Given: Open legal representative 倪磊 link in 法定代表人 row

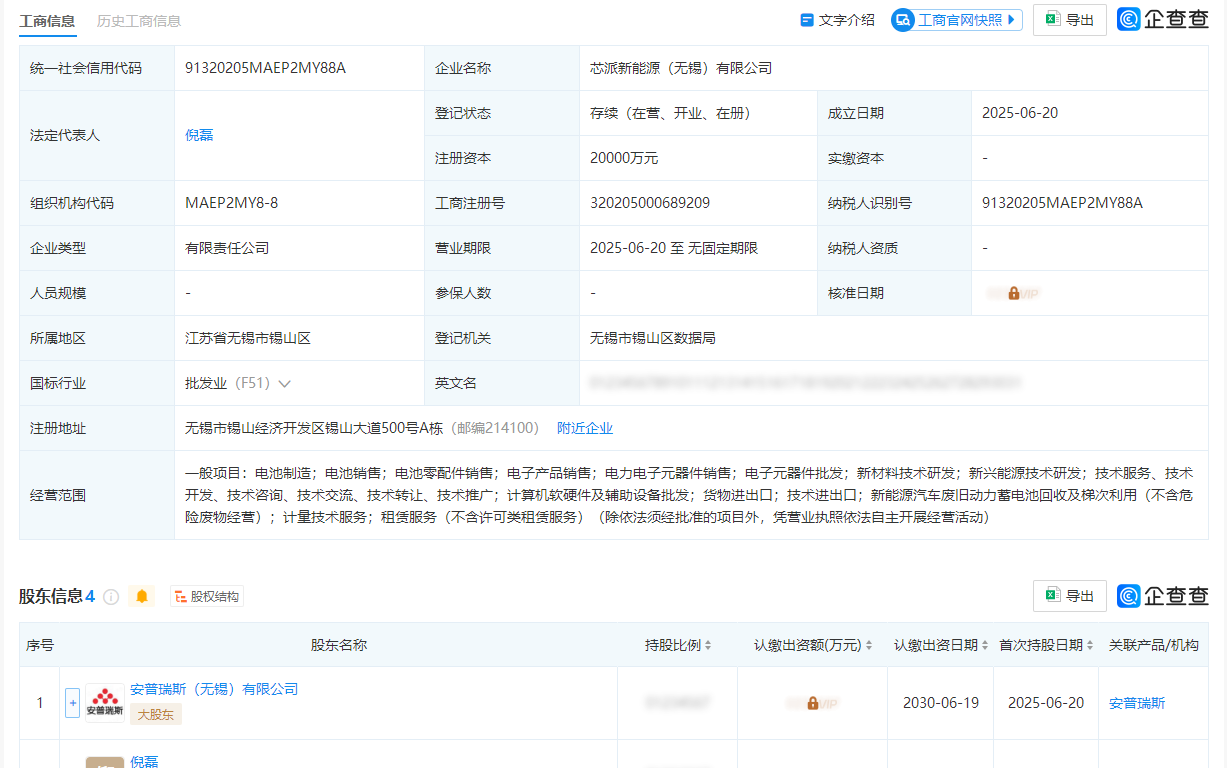Looking at the screenshot, I should (199, 135).
